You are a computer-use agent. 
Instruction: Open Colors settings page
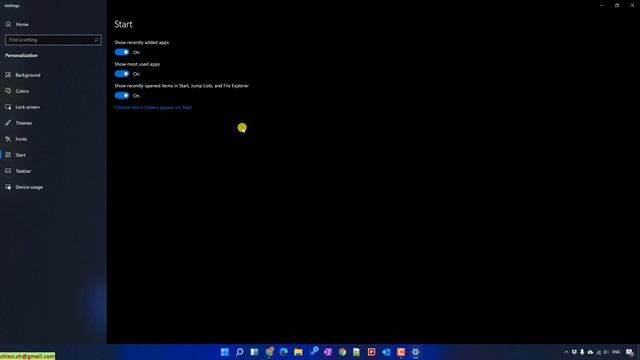tap(17, 91)
